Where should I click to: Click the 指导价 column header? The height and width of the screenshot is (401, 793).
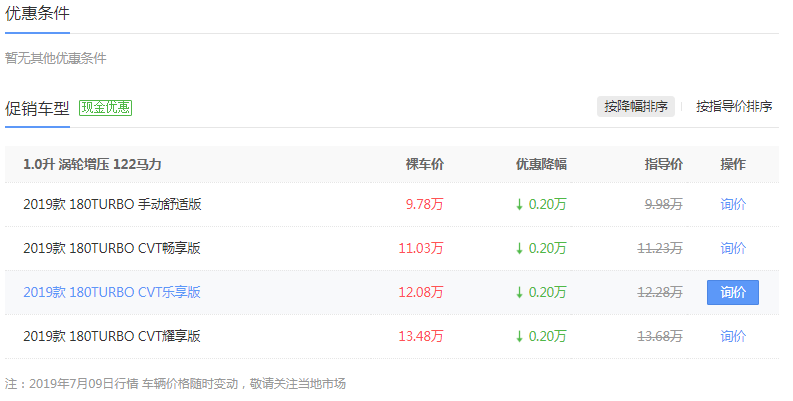(664, 164)
